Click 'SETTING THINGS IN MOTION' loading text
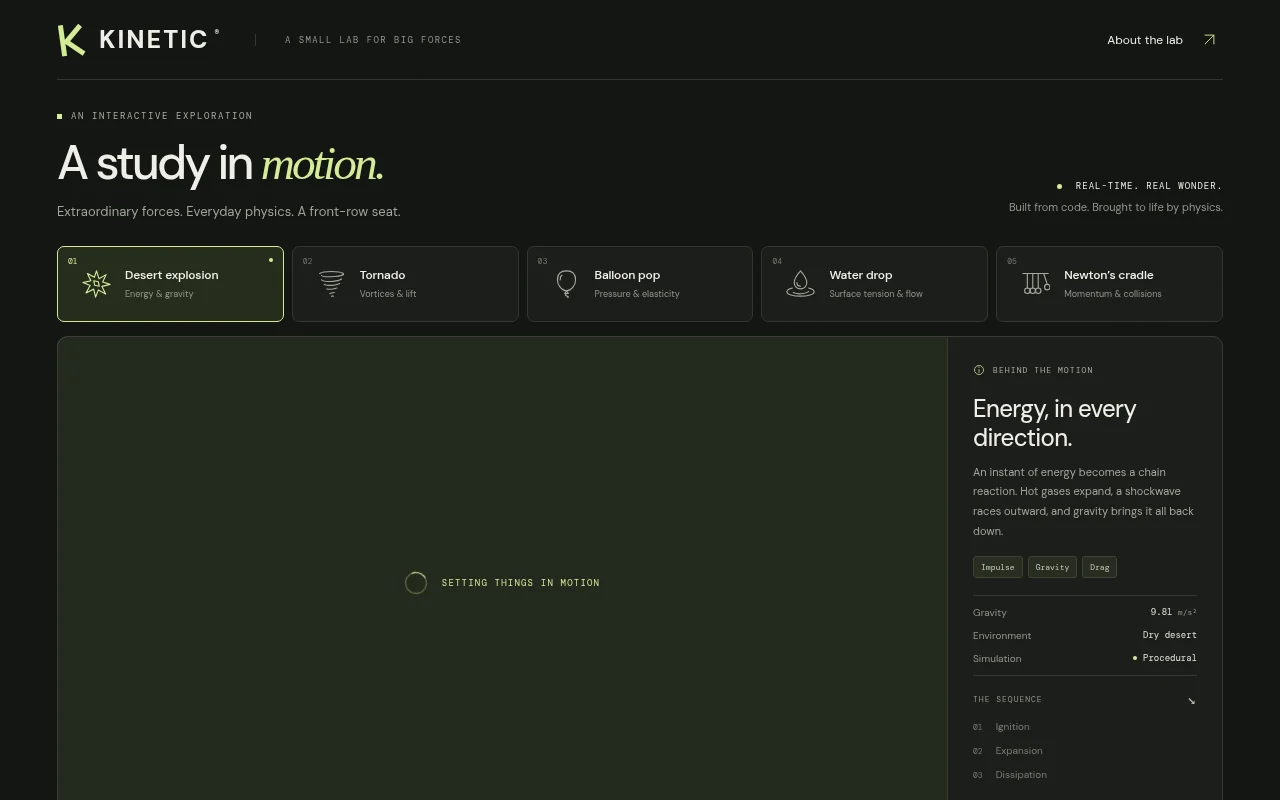Screen dimensions: 1280x800 click(x=521, y=583)
